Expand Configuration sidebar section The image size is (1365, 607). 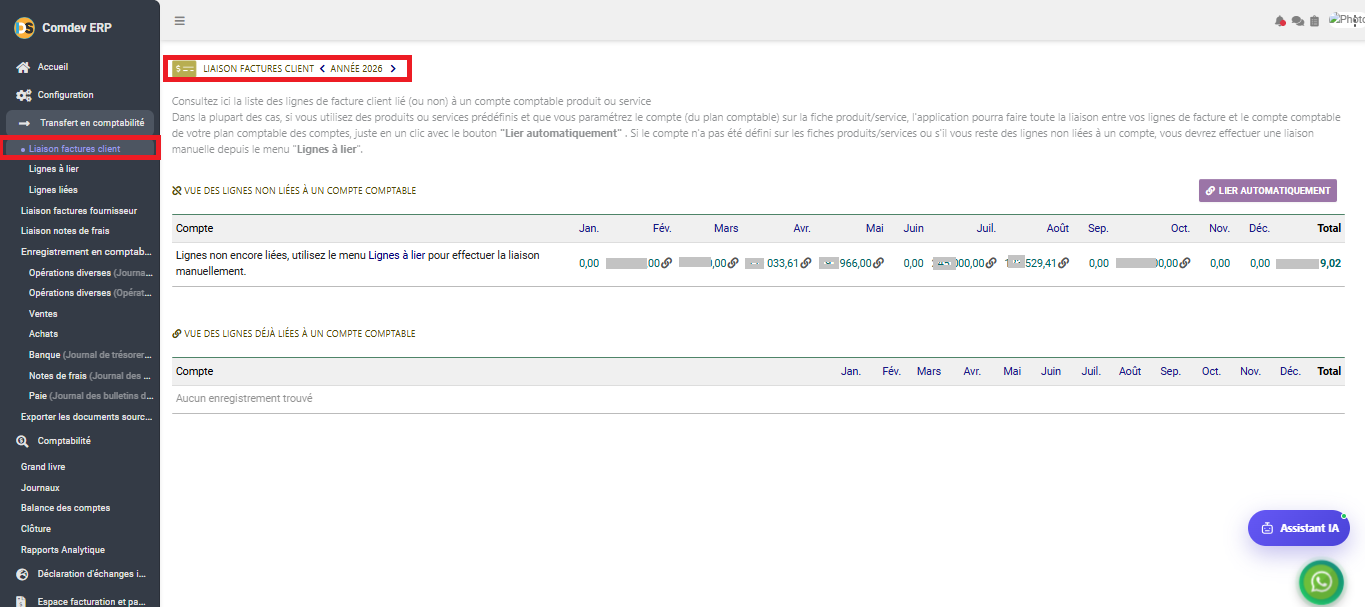tap(65, 95)
